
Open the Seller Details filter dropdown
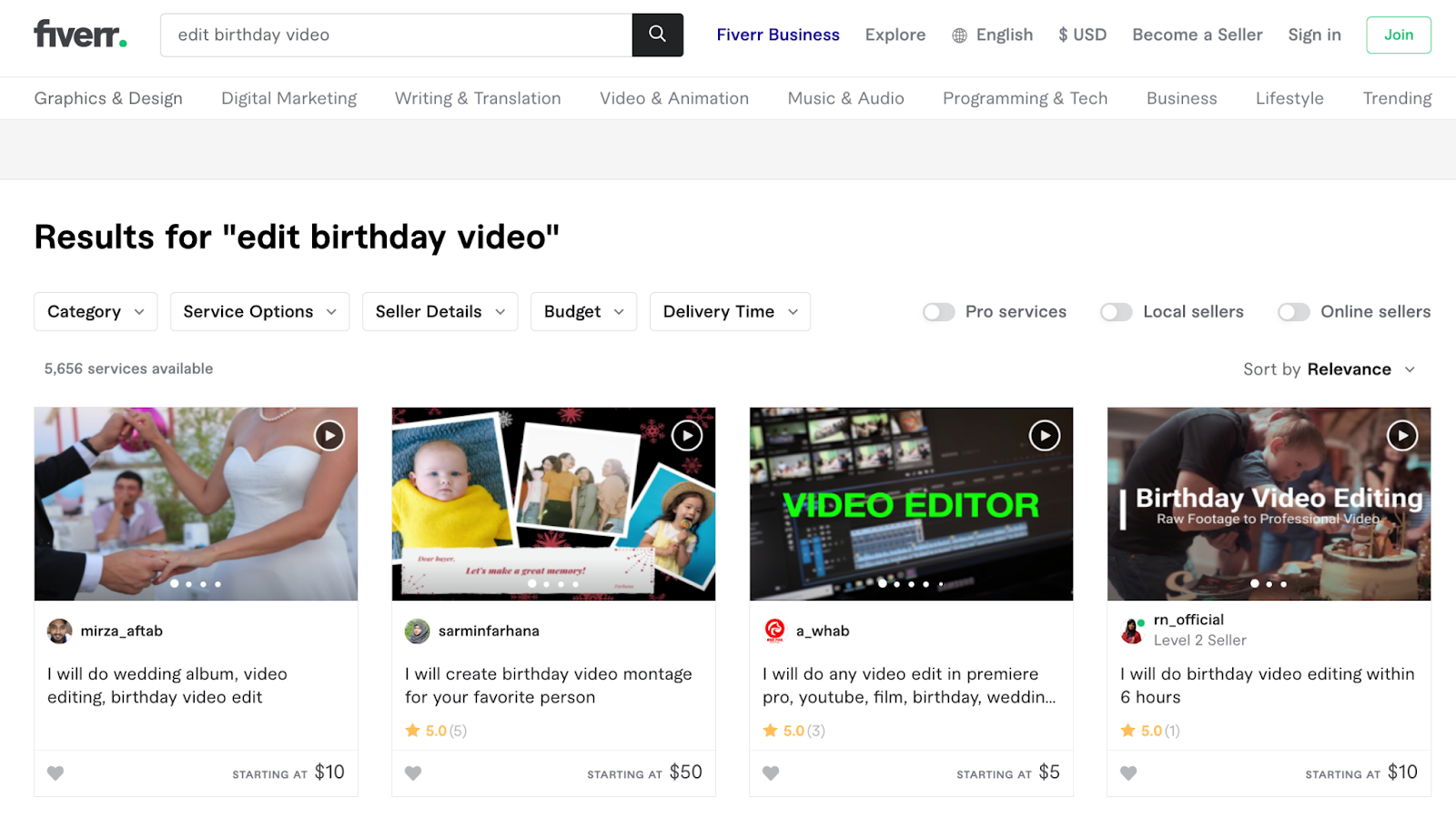[440, 312]
